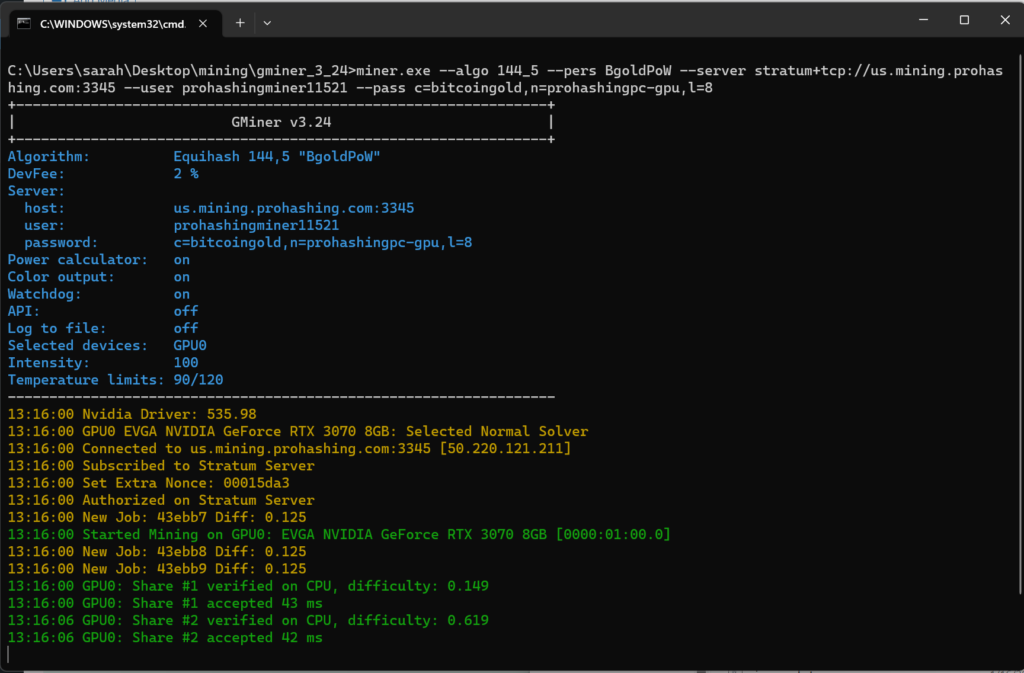Click the 'Selected Normal Solver' log line
Screen dimensions: 1024x673
pos(298,431)
